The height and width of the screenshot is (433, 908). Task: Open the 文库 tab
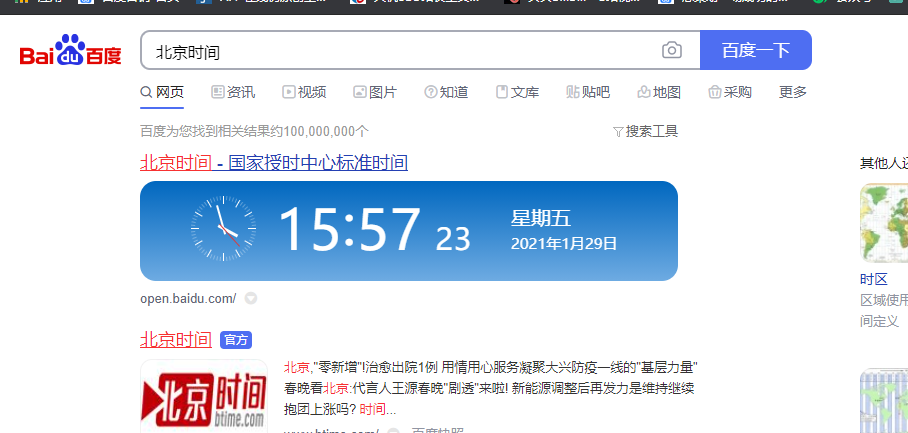517,92
